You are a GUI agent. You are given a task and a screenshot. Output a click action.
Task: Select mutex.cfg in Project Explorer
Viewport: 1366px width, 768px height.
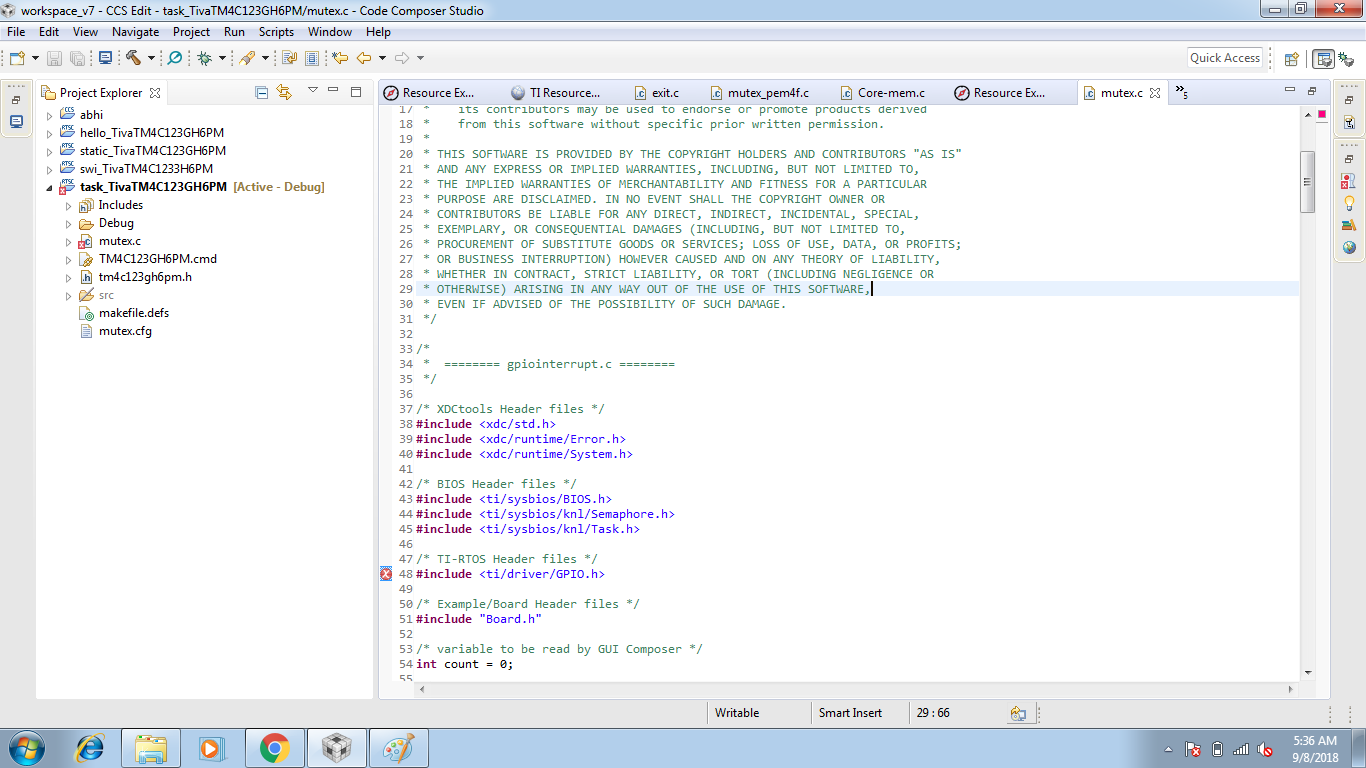point(125,331)
